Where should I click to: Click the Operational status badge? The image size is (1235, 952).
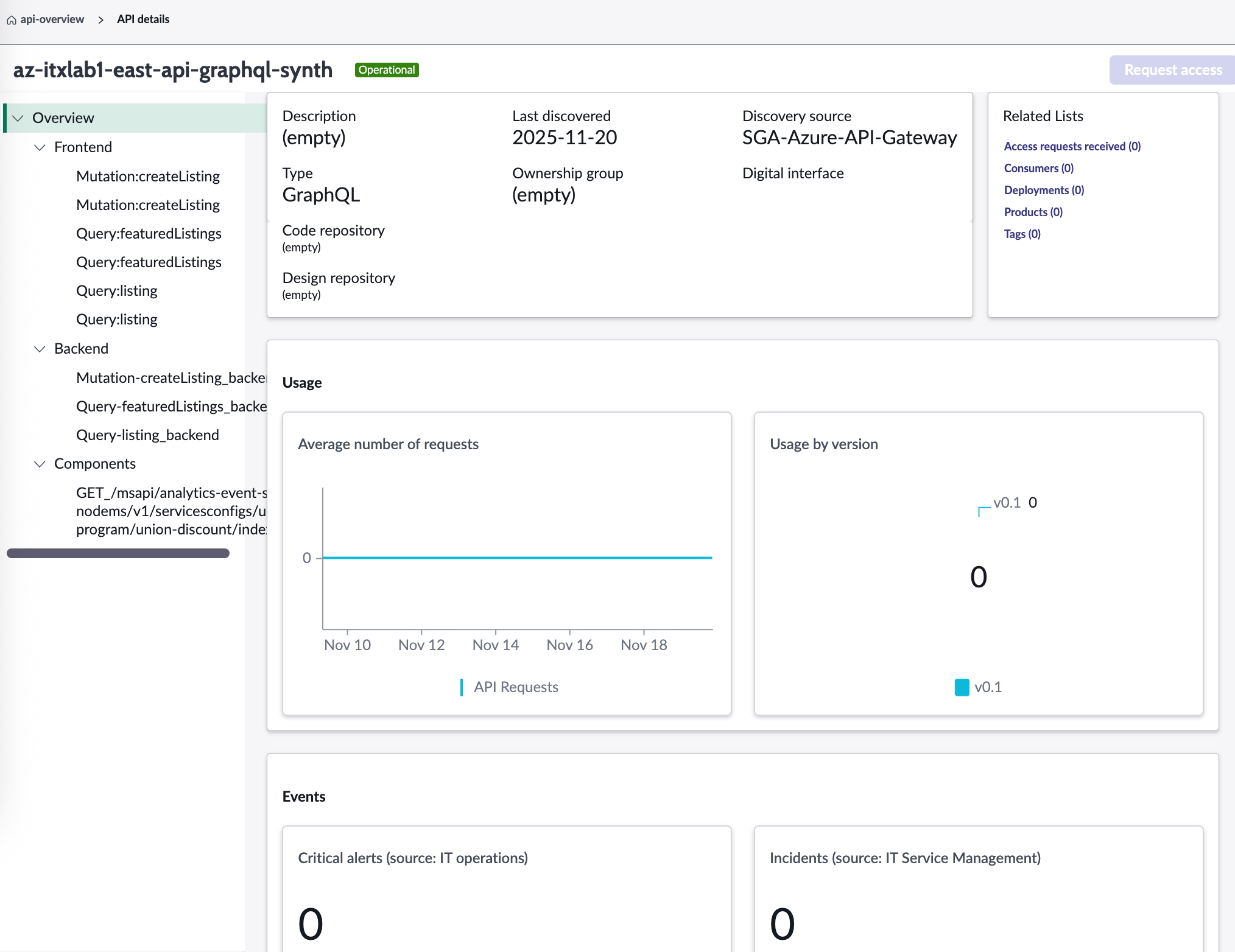387,70
